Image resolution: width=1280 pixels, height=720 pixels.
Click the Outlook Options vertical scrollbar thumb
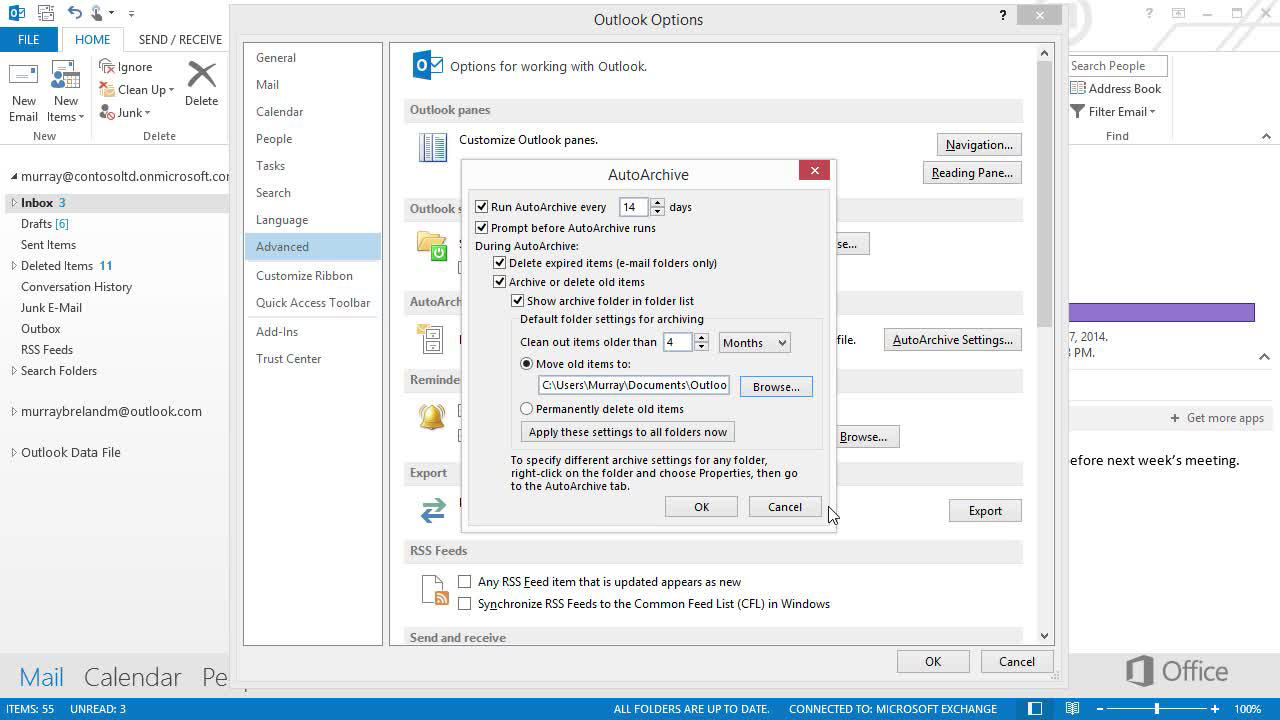click(1045, 192)
